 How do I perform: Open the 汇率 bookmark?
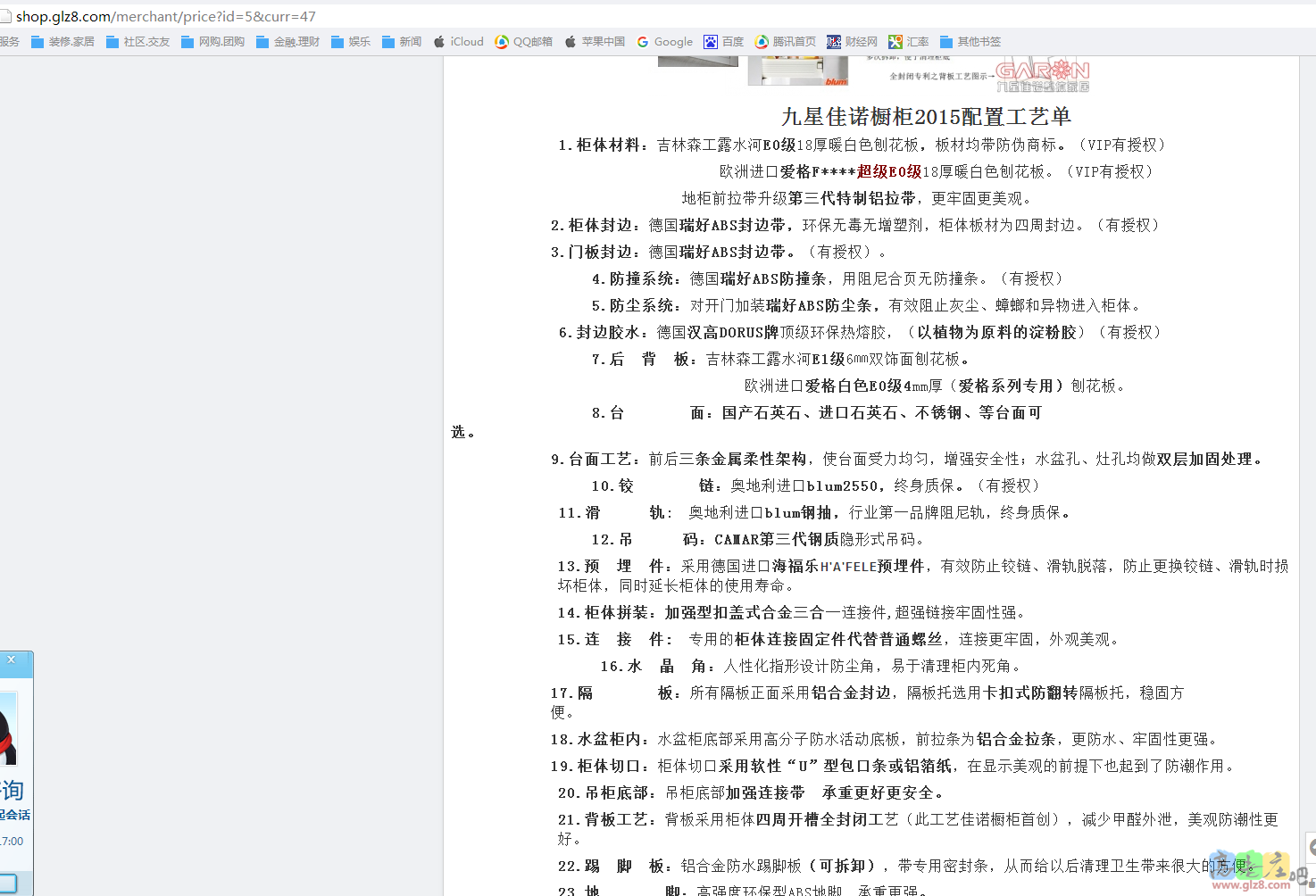pos(909,42)
